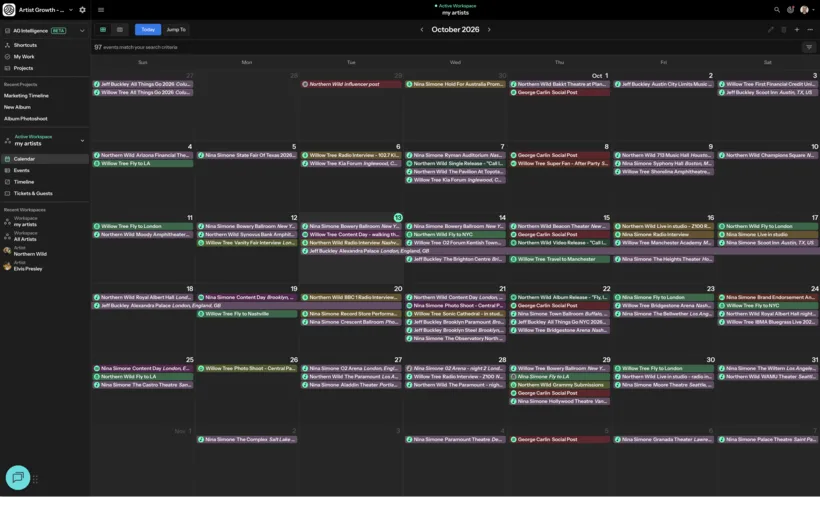Open Marketing Timeline recent project
Screen dimensions: 820x513
[x=26, y=96]
